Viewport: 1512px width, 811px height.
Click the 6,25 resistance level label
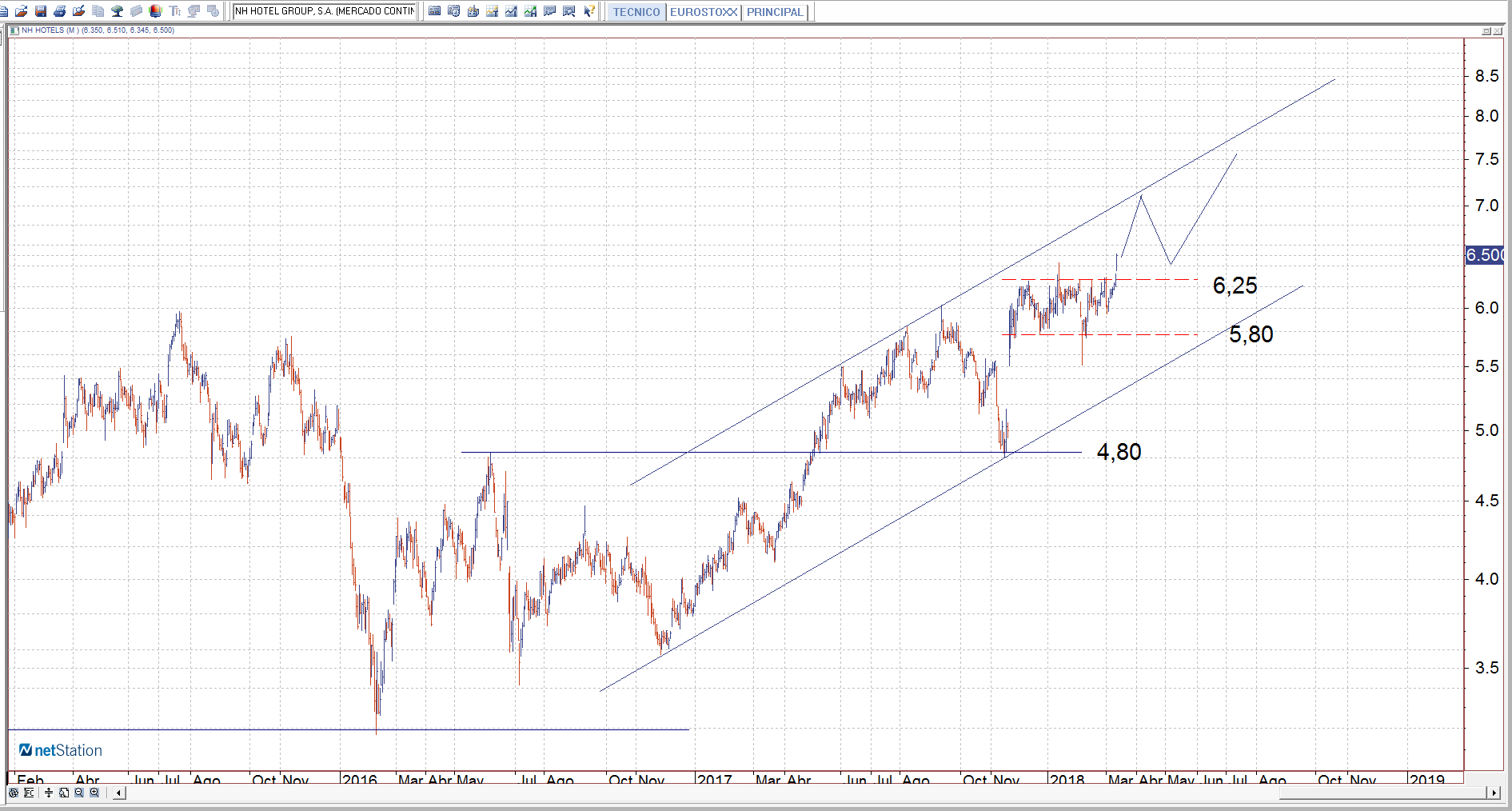click(x=1235, y=286)
